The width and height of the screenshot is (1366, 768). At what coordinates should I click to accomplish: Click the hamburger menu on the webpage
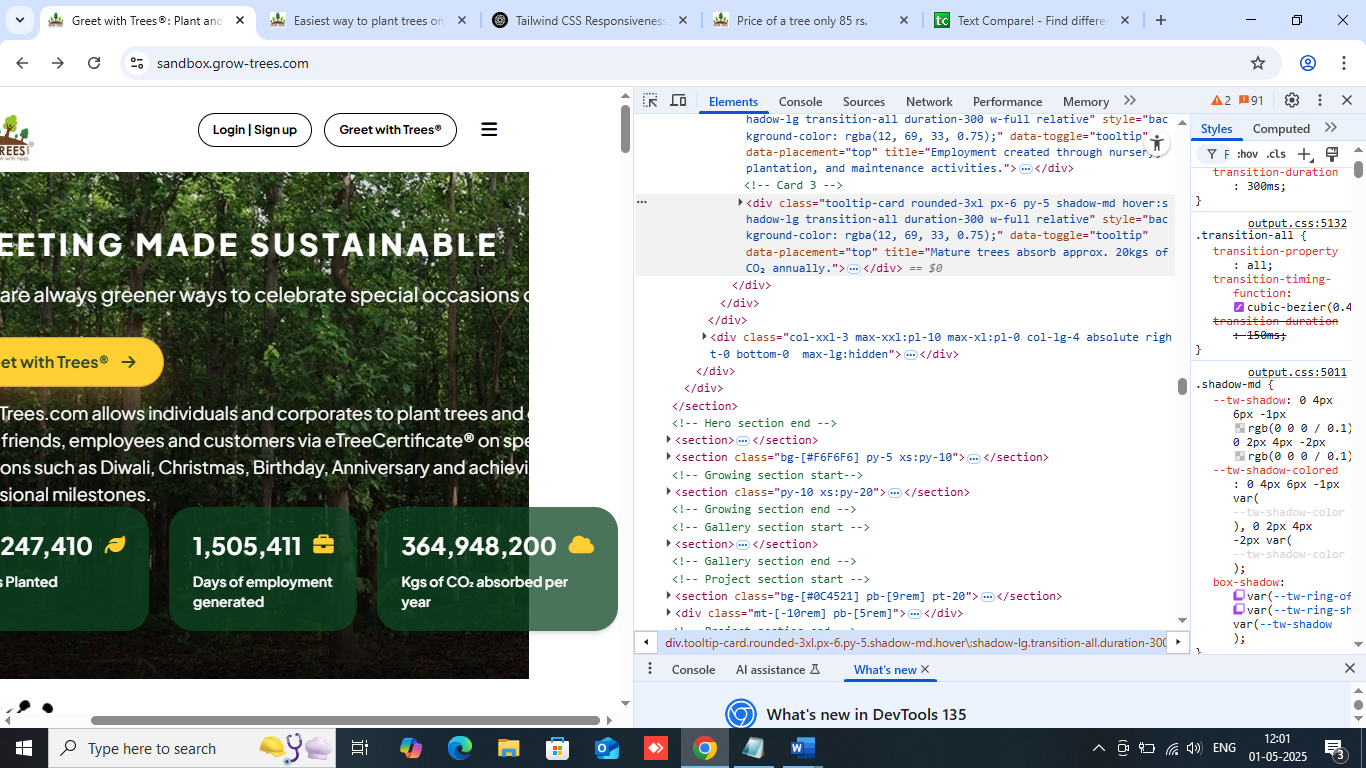489,129
